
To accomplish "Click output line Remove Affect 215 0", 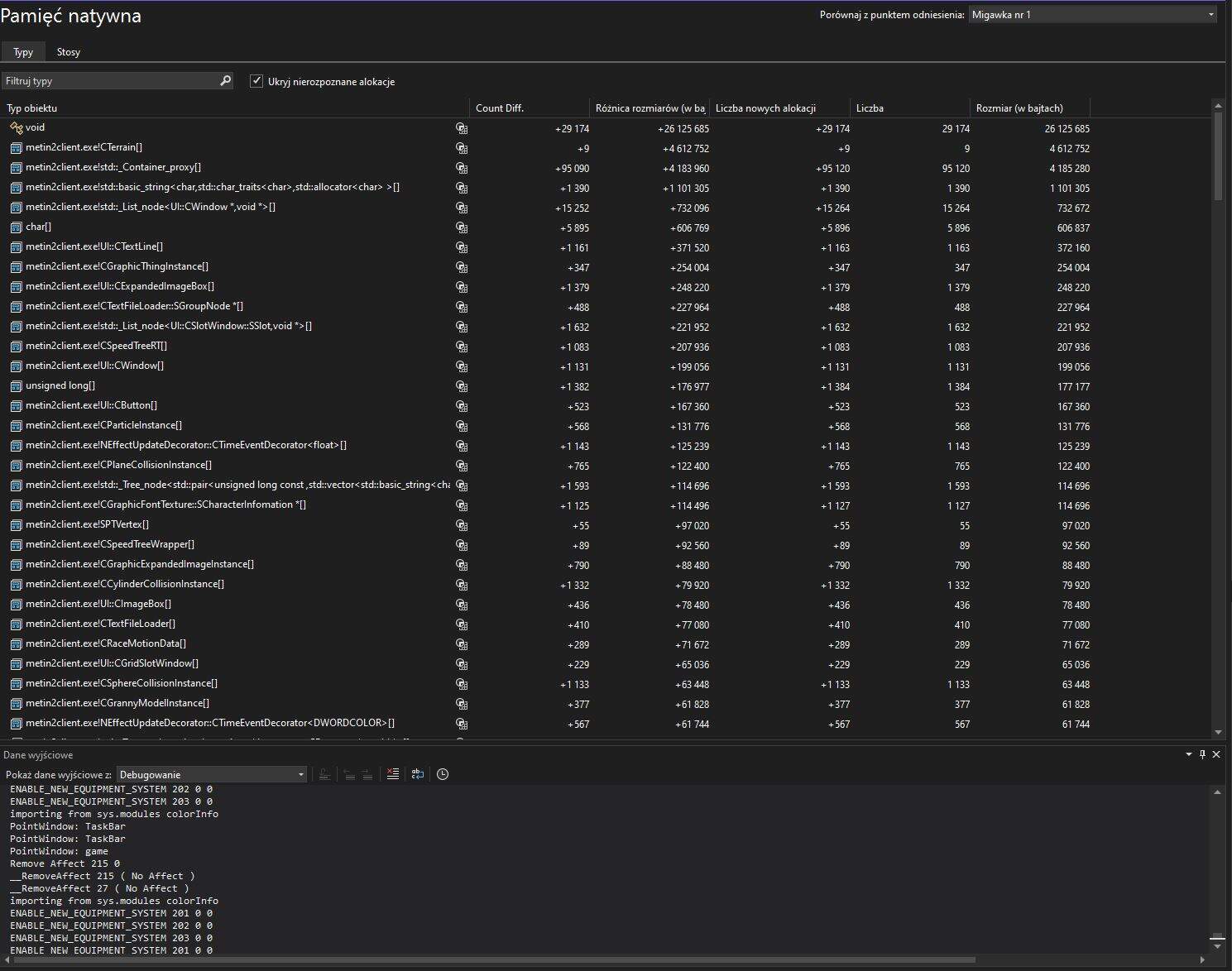I will click(65, 863).
